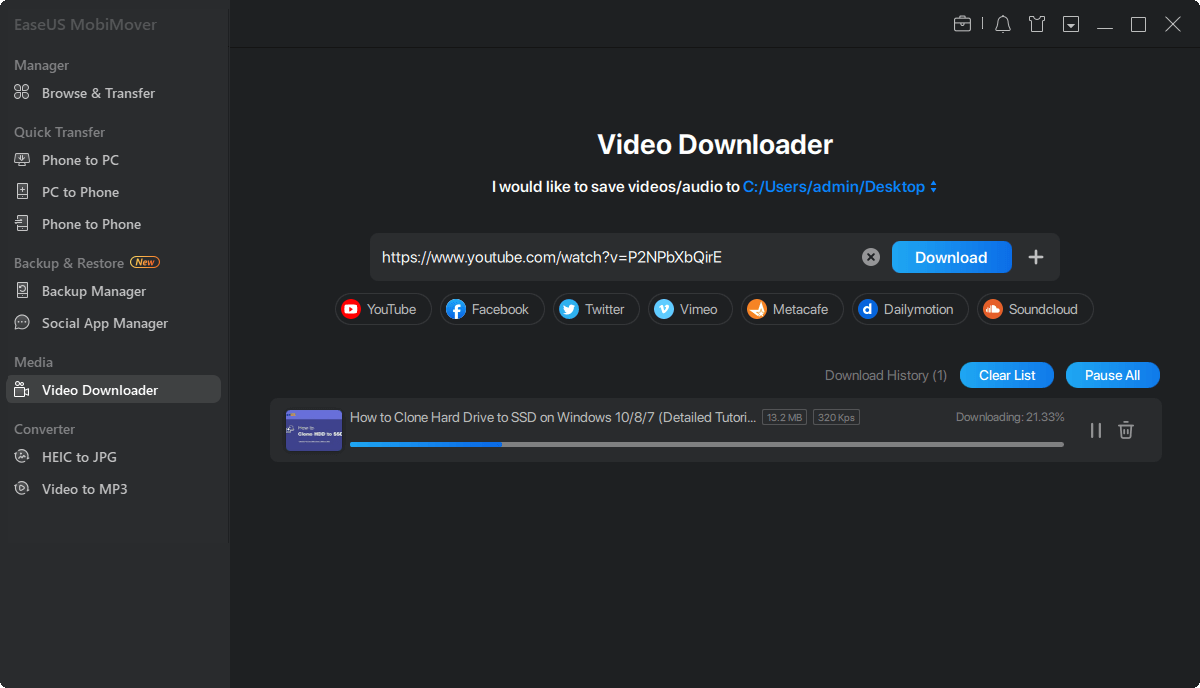Click the Video to MP3 icon
The width and height of the screenshot is (1200, 688).
pyautogui.click(x=22, y=489)
